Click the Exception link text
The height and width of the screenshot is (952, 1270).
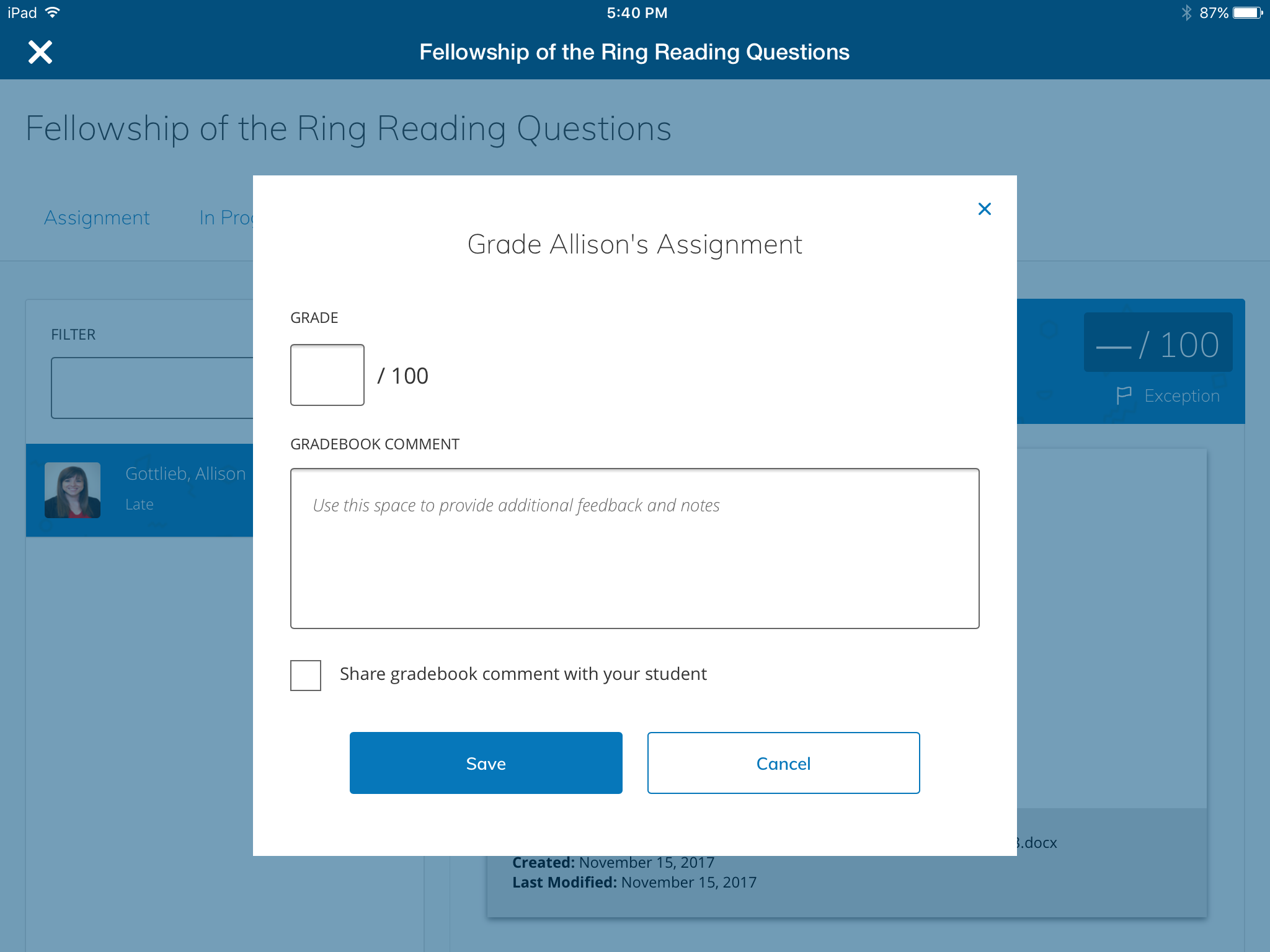(x=1181, y=395)
